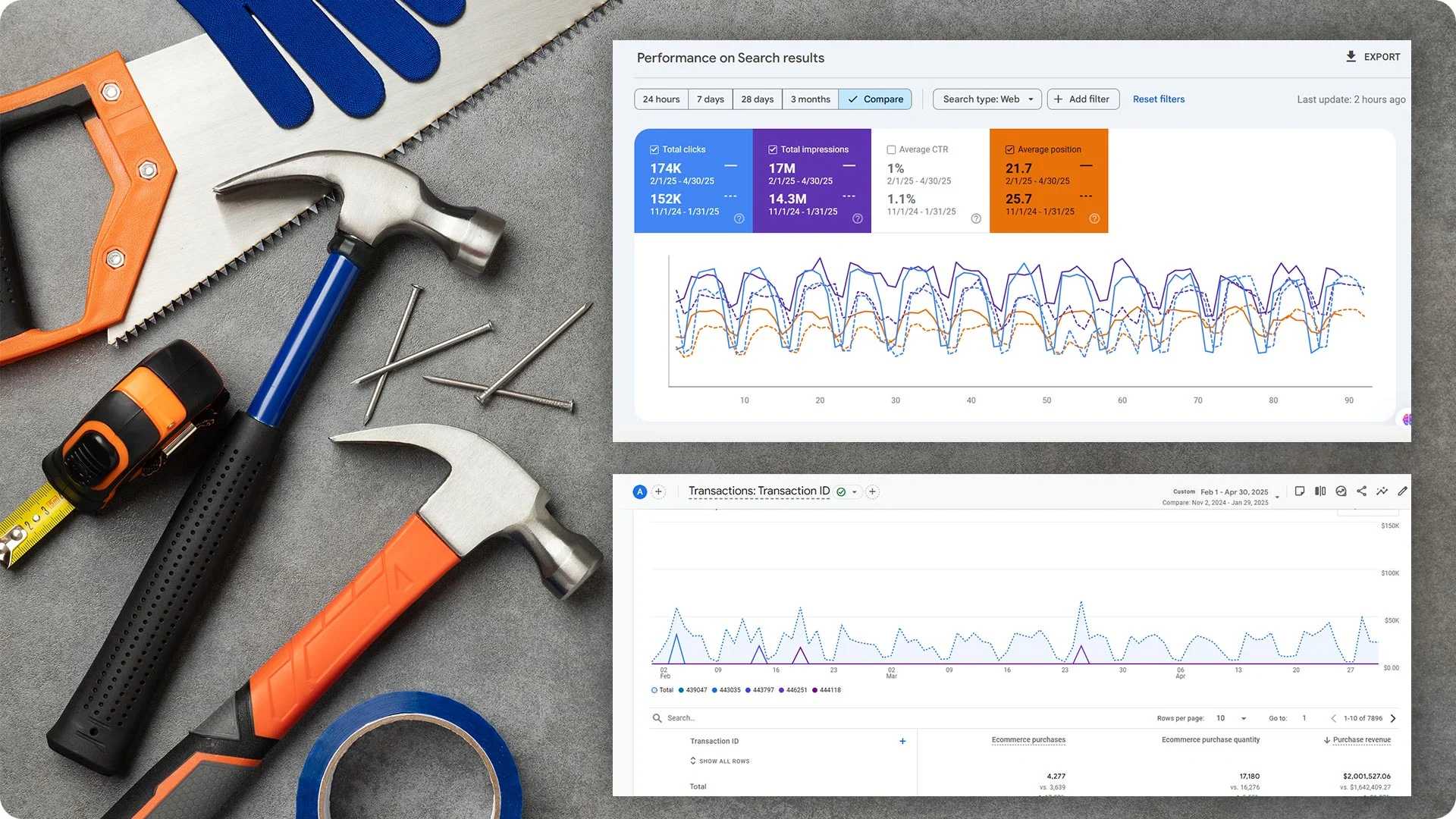Click the Go to page input field
The width and height of the screenshot is (1456, 819).
(x=1303, y=717)
